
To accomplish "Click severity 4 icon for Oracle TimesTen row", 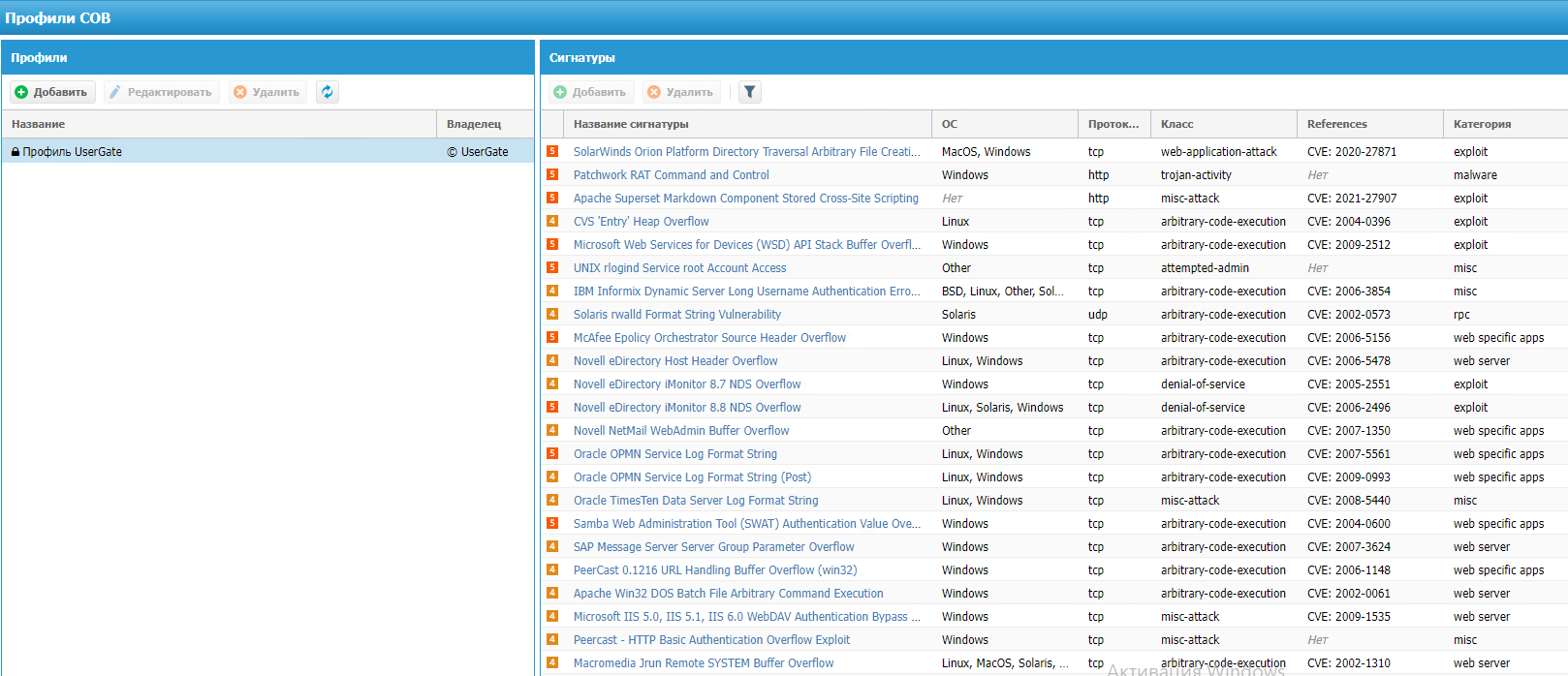I will pyautogui.click(x=552, y=500).
